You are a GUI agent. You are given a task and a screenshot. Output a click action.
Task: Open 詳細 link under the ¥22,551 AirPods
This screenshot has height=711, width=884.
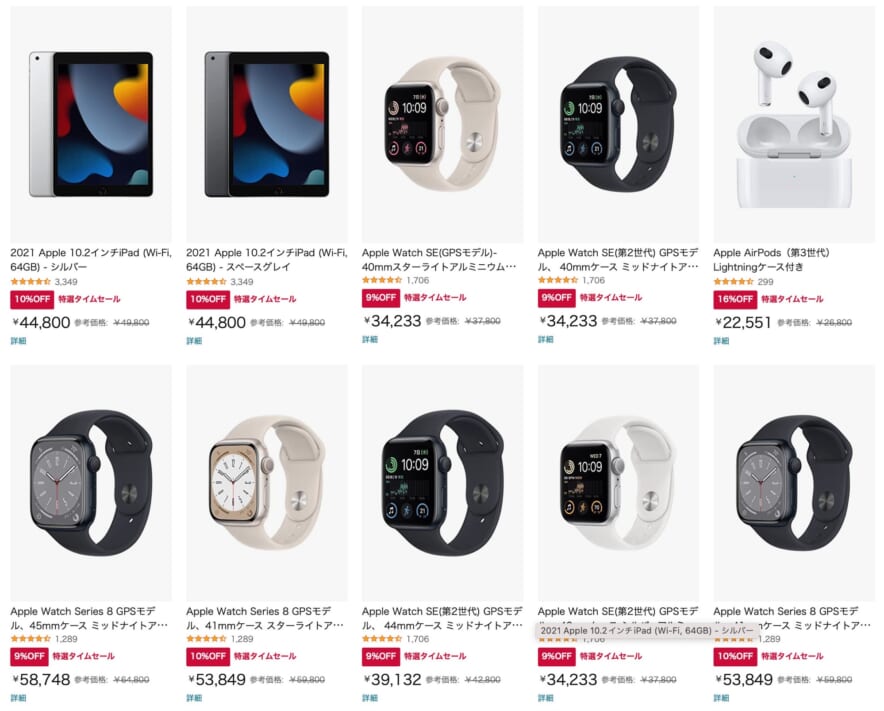point(721,341)
